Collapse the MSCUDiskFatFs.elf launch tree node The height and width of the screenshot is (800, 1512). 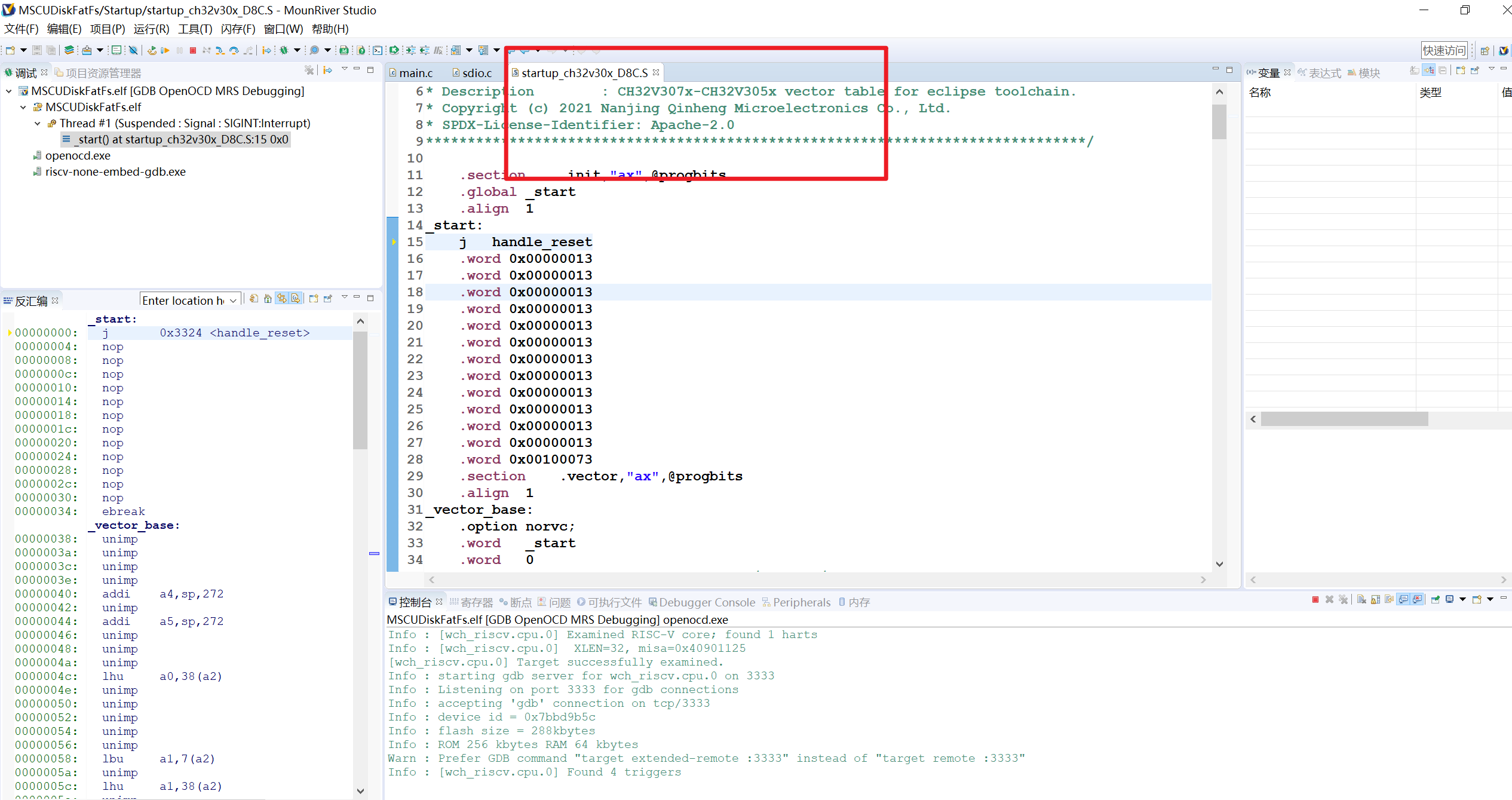tap(8, 91)
